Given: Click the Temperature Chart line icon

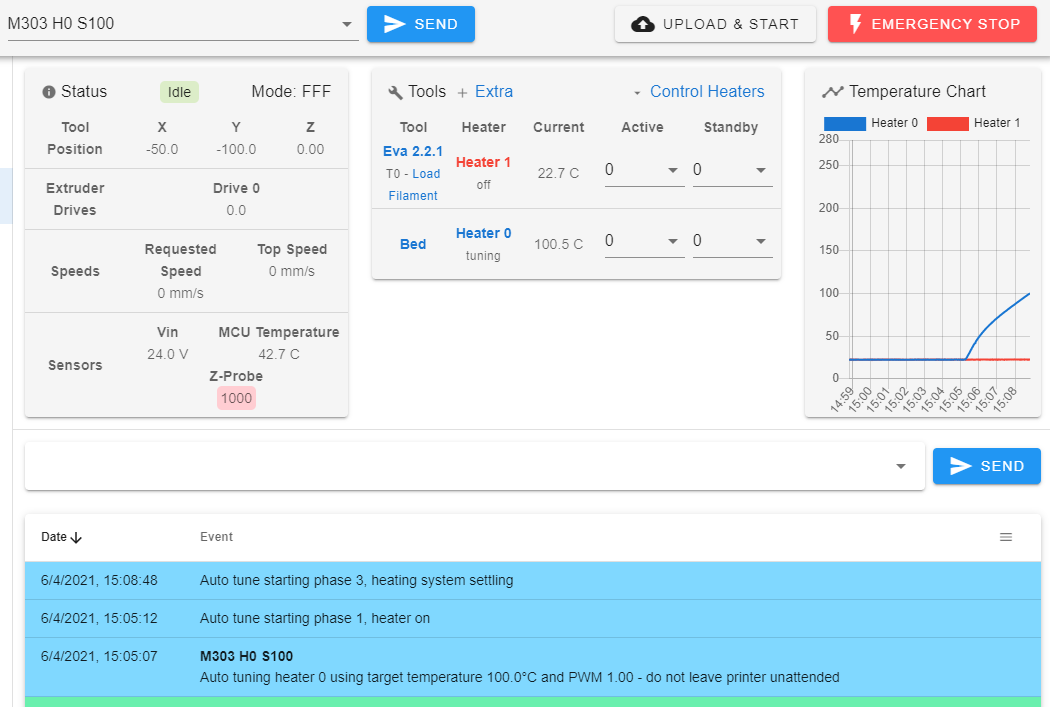Looking at the screenshot, I should tap(832, 92).
